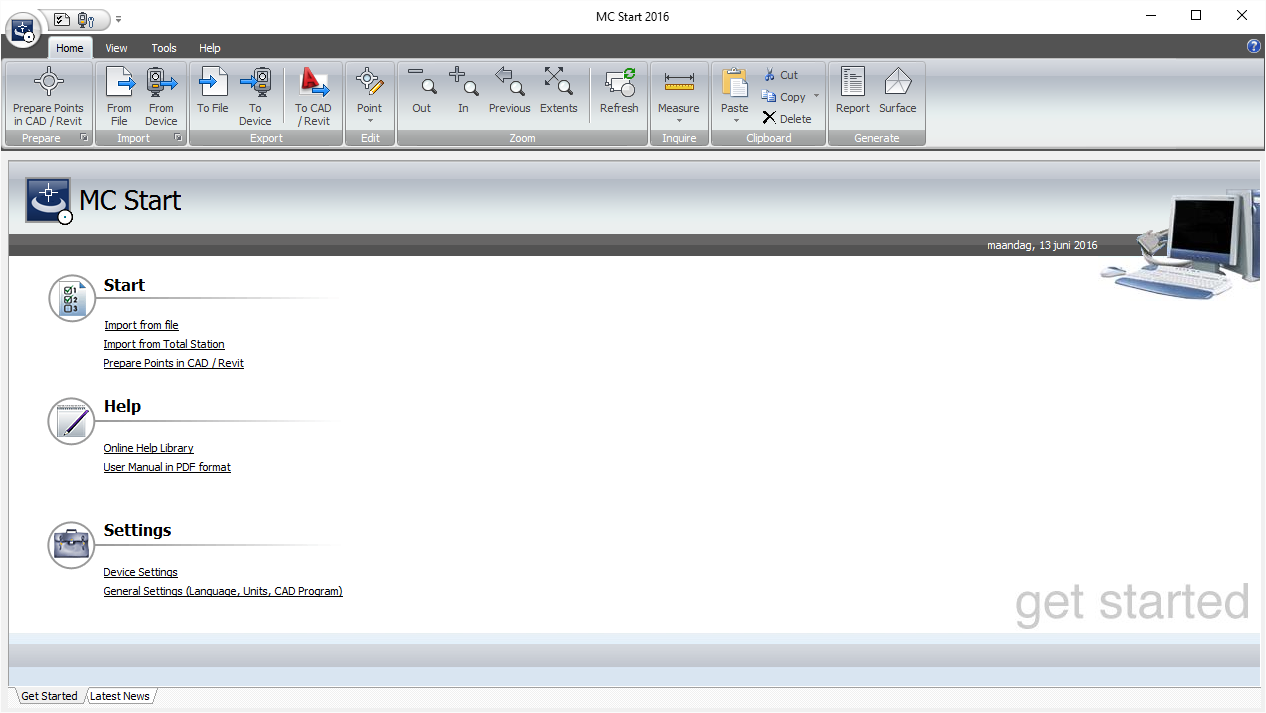Click Import from Total Station link
The image size is (1266, 713).
(x=164, y=344)
